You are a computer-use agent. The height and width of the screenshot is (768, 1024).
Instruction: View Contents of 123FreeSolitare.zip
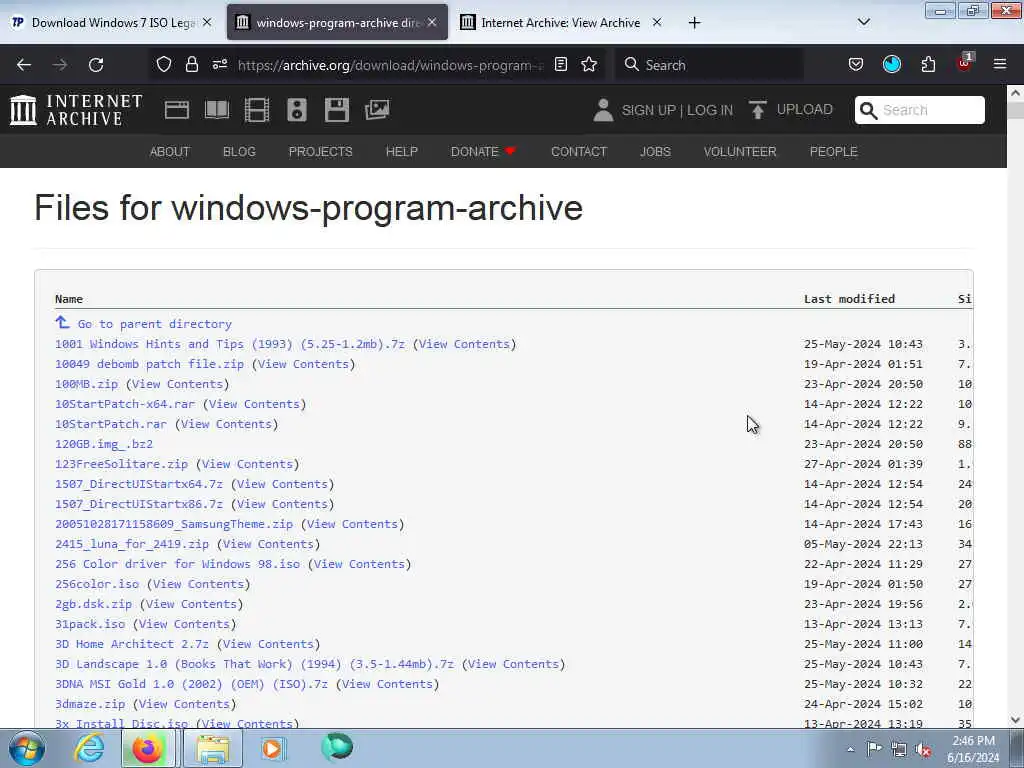[x=248, y=464]
